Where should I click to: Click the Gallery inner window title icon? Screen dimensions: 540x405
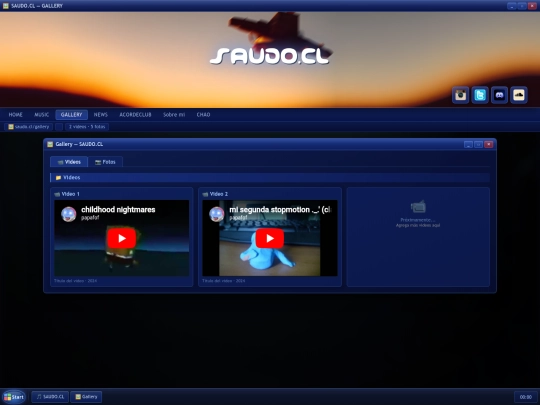point(50,144)
